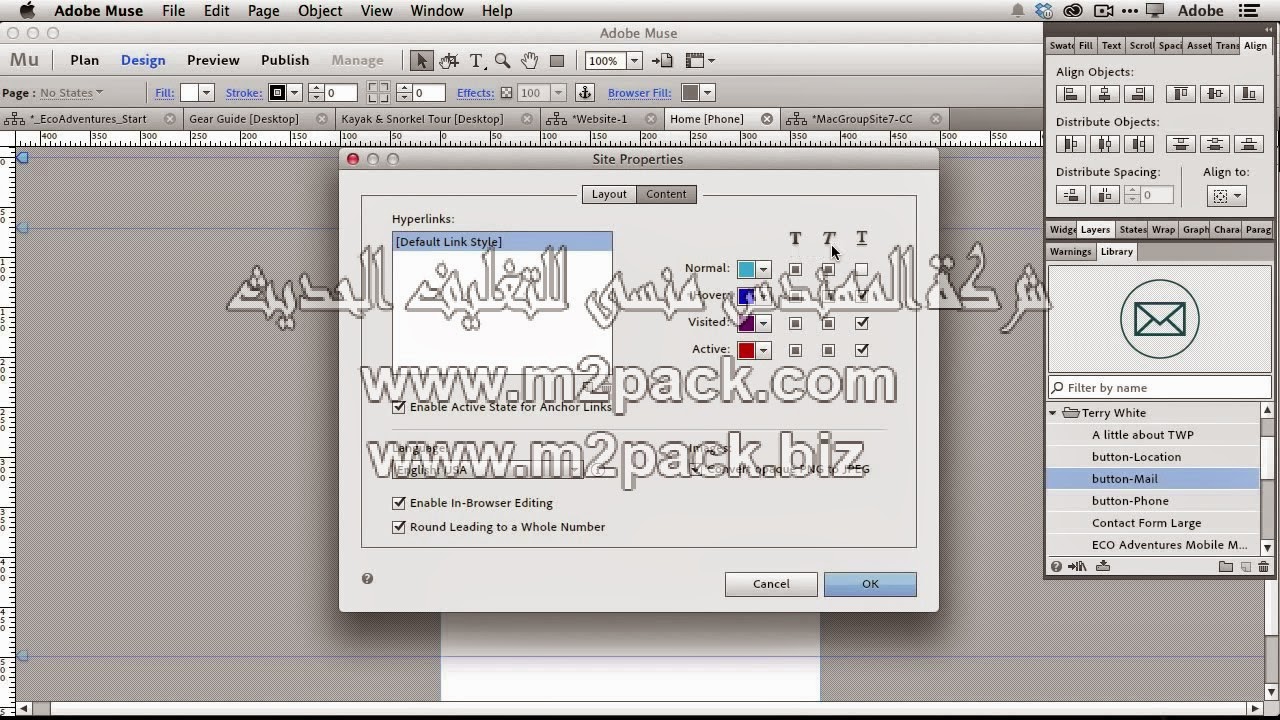Open Visited link color dropdown arrow

coord(763,323)
